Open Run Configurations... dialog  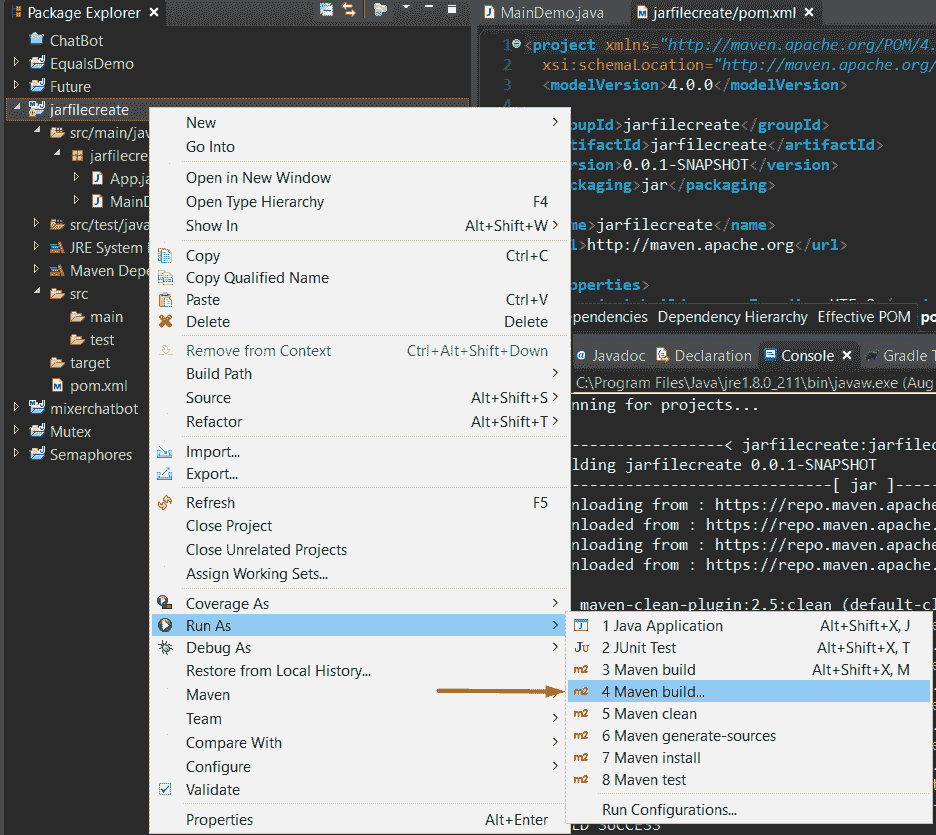coord(669,810)
